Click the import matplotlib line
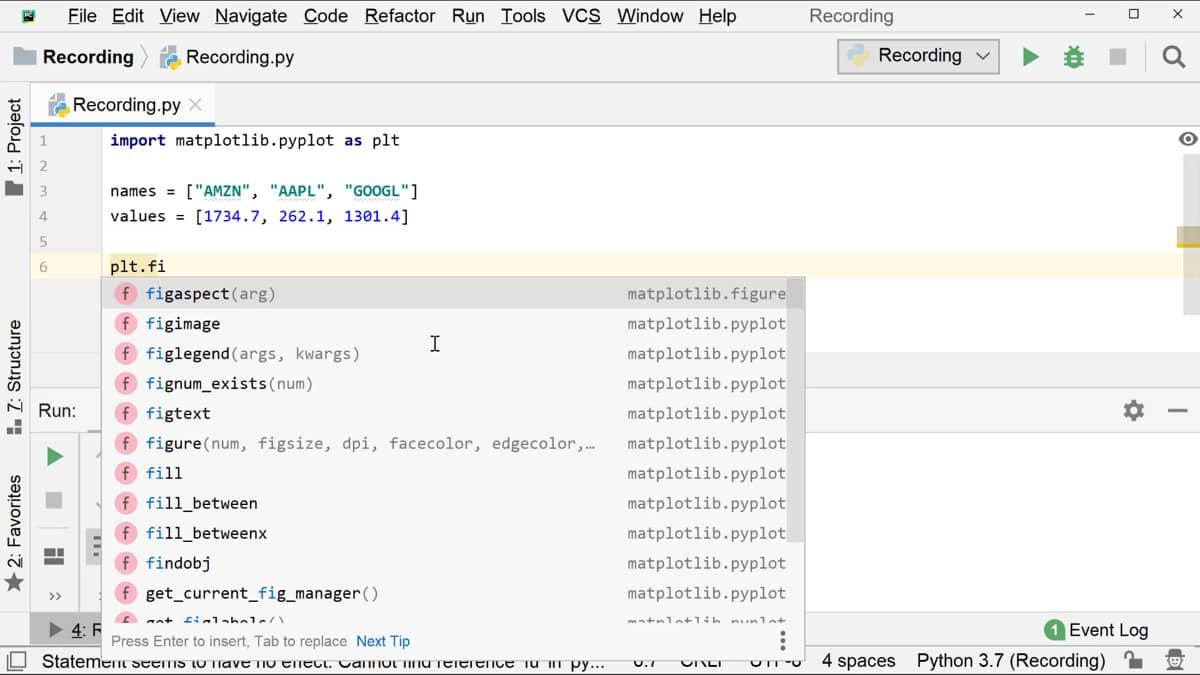1200x675 pixels. click(x=255, y=141)
